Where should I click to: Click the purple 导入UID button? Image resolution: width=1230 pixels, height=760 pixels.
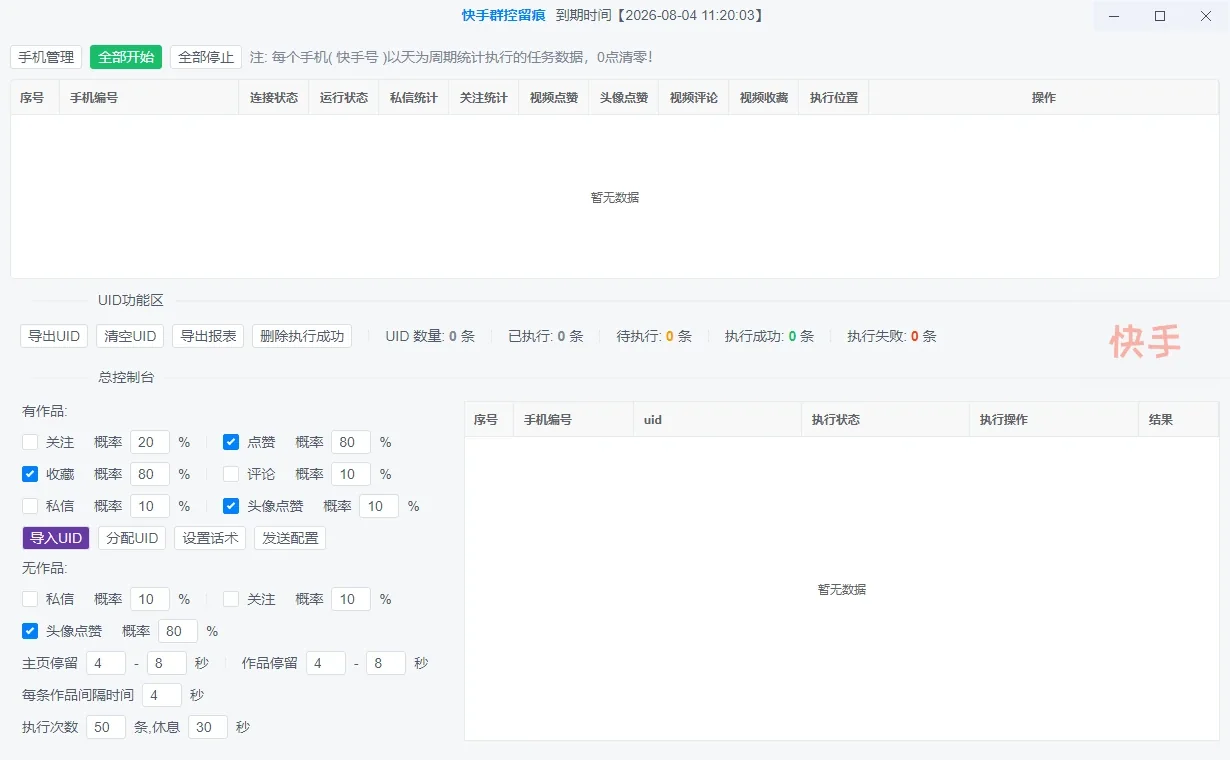(x=56, y=538)
